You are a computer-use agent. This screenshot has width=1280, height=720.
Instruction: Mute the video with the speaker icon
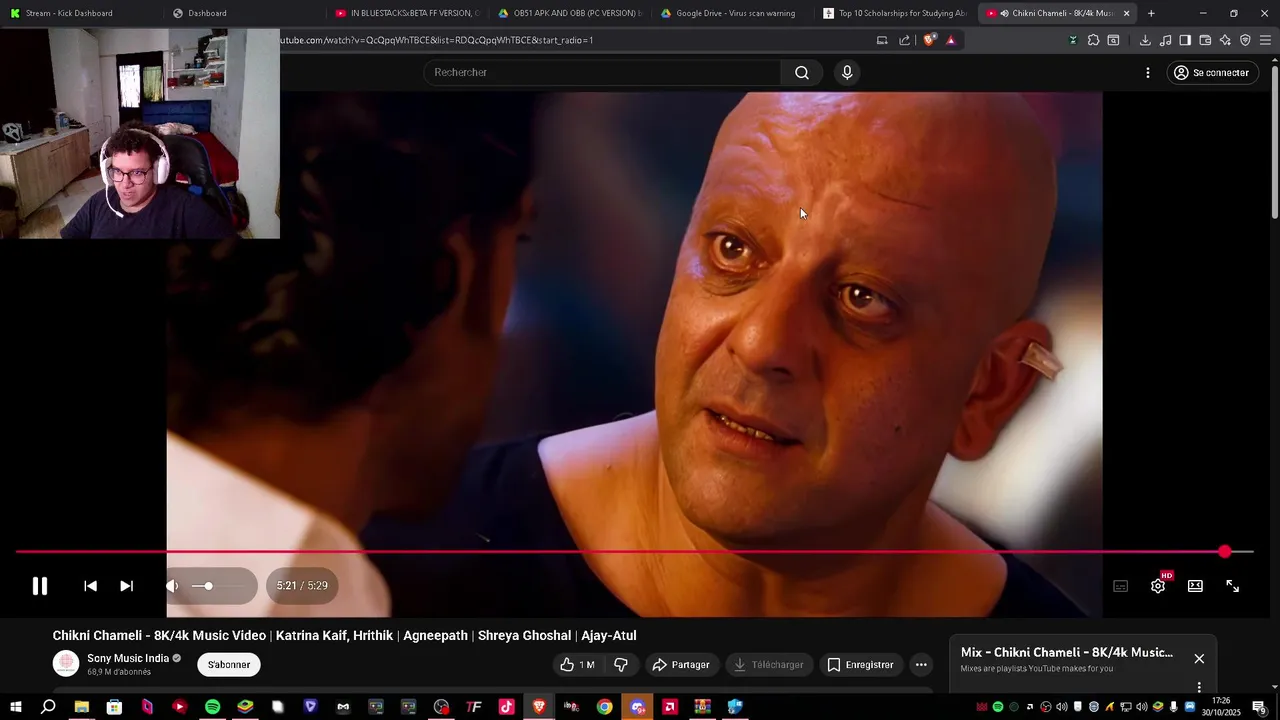[172, 586]
